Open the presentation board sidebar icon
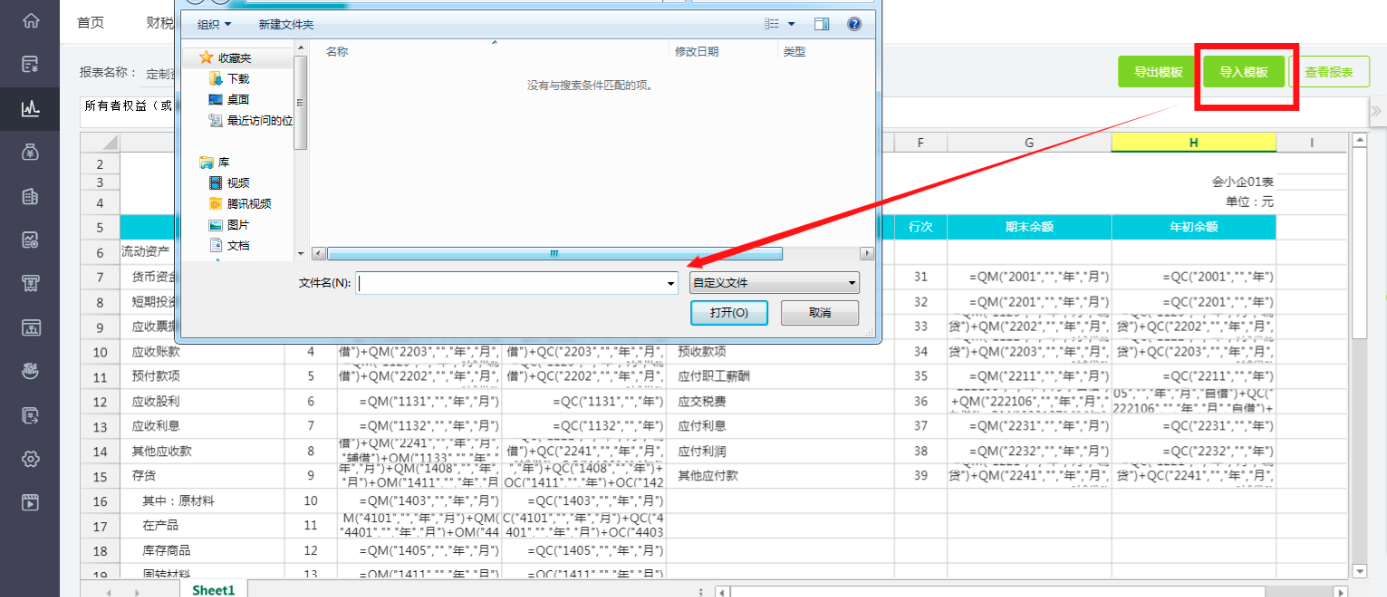The width and height of the screenshot is (1387, 597). pos(31,327)
